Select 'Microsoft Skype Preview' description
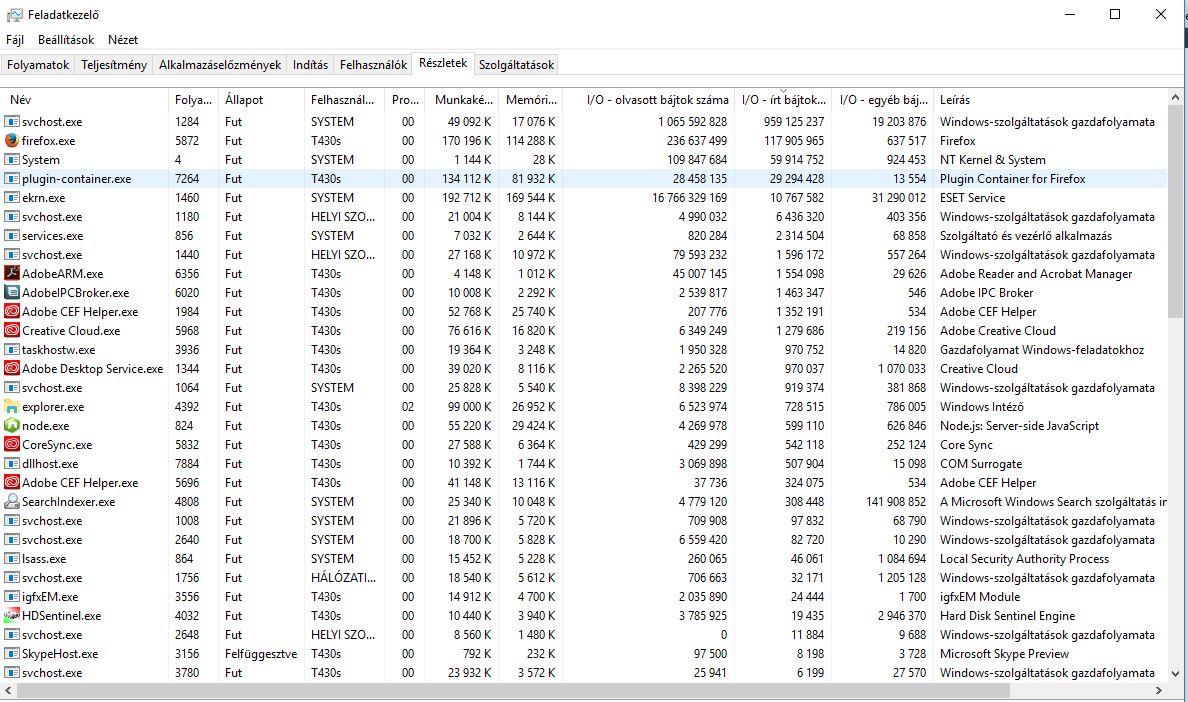The image size is (1188, 702). tap(1004, 654)
